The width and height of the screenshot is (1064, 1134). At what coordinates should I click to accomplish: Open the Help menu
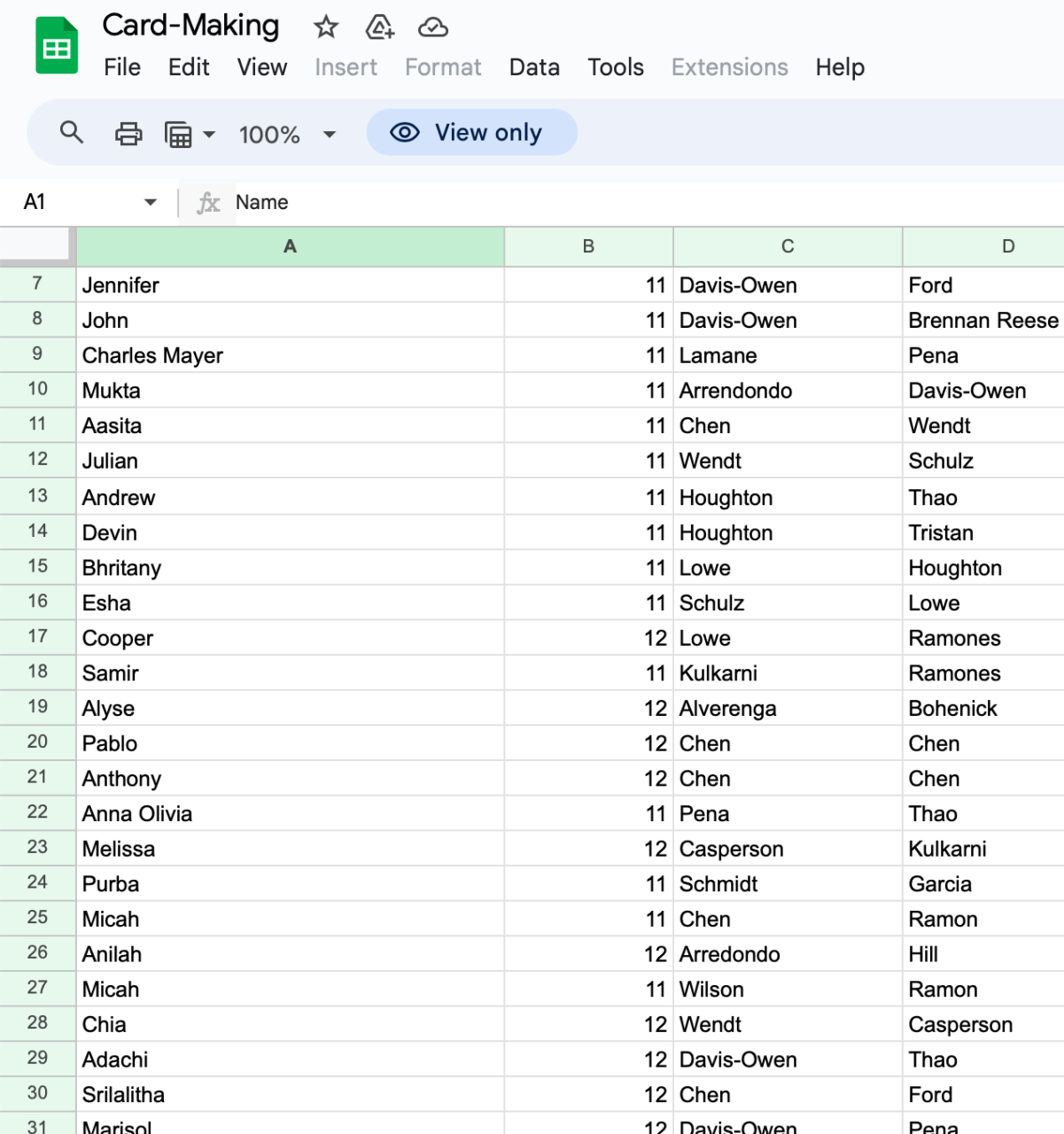(x=840, y=67)
